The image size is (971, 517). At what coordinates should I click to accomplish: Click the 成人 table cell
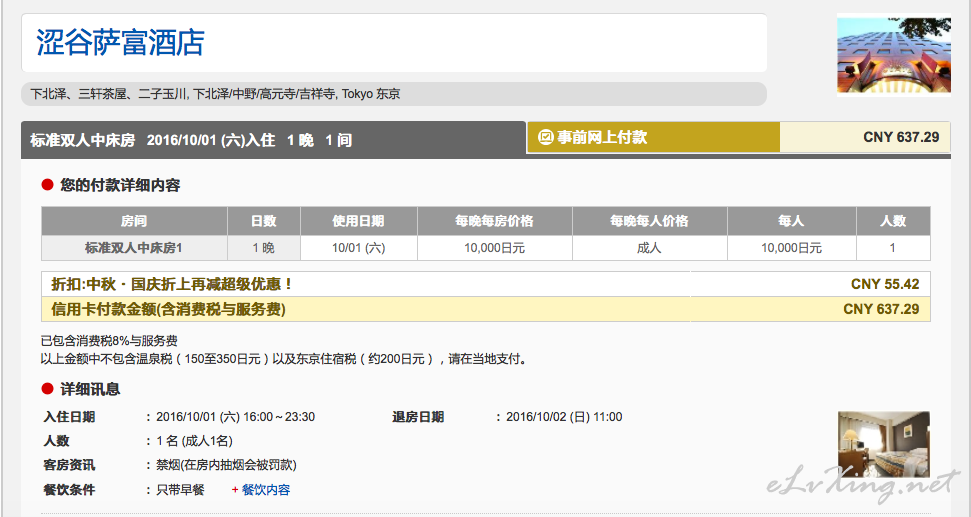tap(650, 248)
